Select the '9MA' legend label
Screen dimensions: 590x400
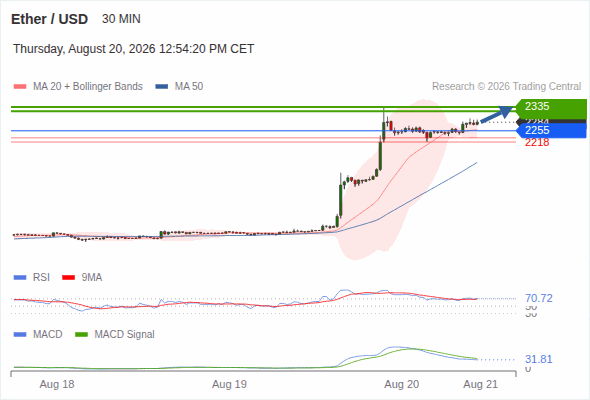[92, 278]
